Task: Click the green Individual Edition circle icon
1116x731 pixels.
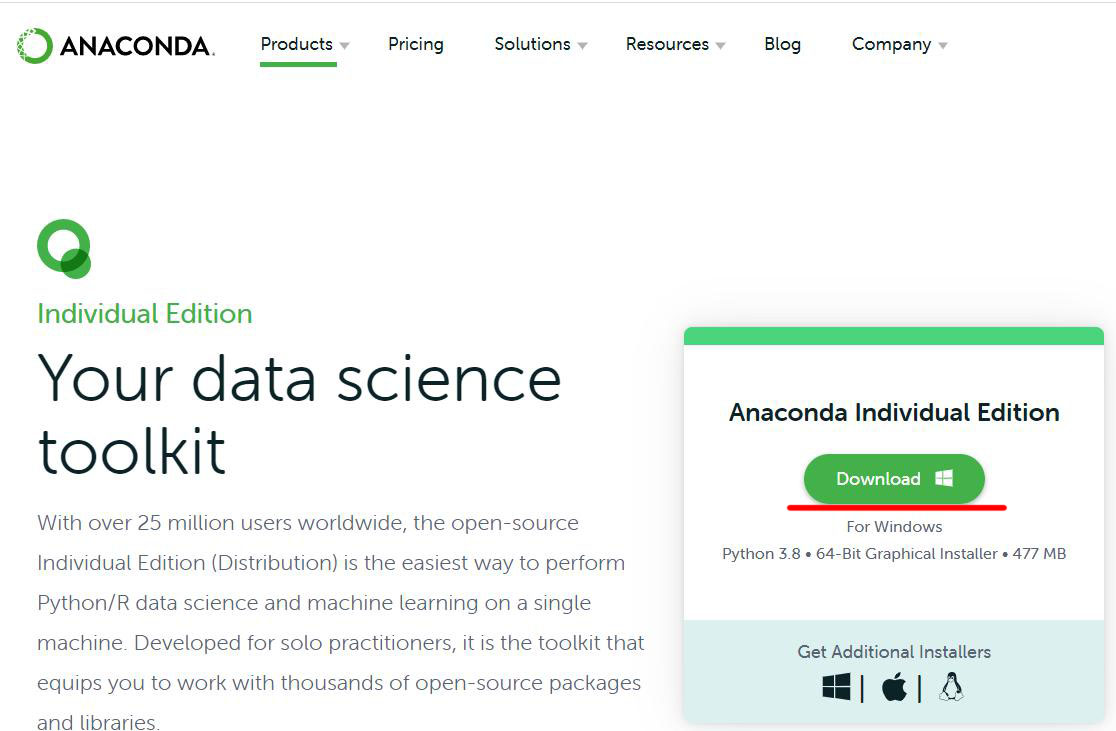Action: pos(64,248)
